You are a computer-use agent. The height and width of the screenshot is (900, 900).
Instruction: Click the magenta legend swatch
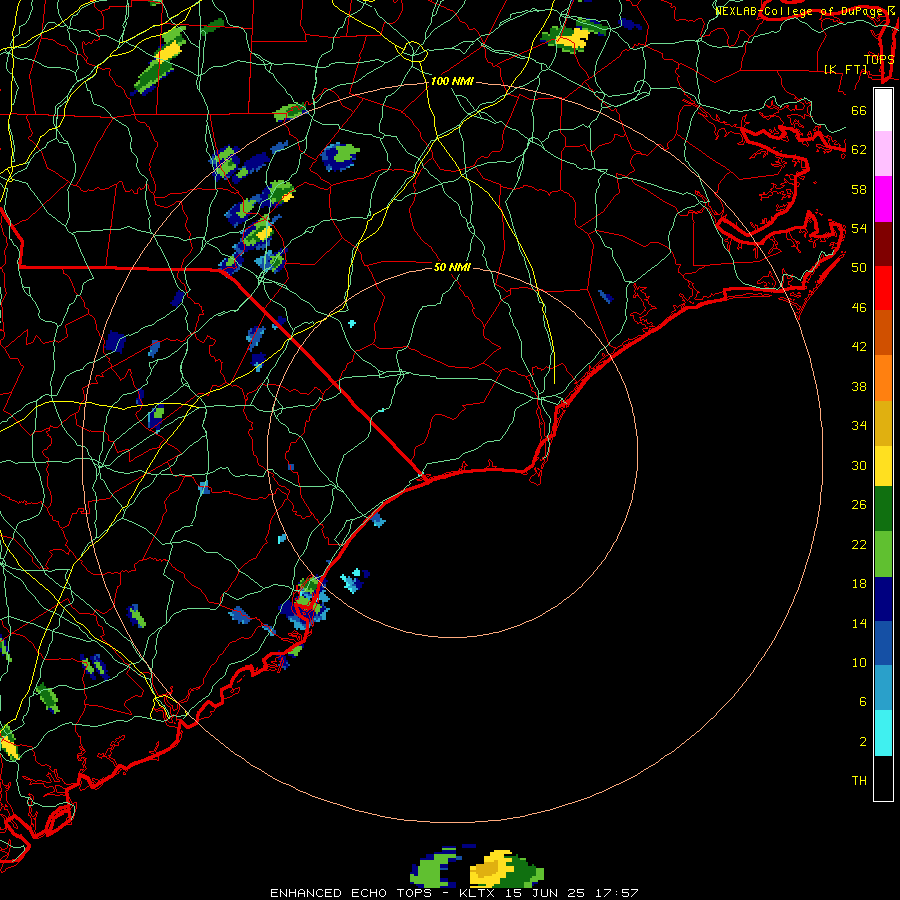click(883, 199)
